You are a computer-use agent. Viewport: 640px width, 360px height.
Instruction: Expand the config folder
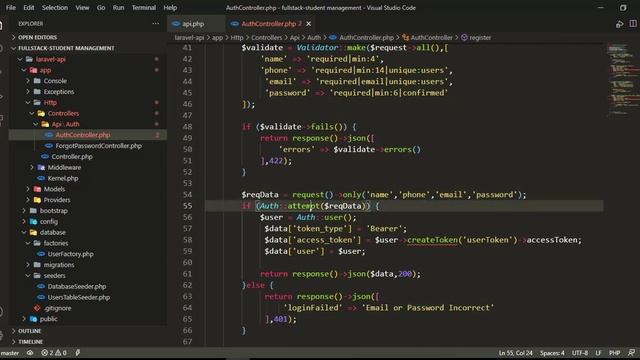click(x=49, y=222)
